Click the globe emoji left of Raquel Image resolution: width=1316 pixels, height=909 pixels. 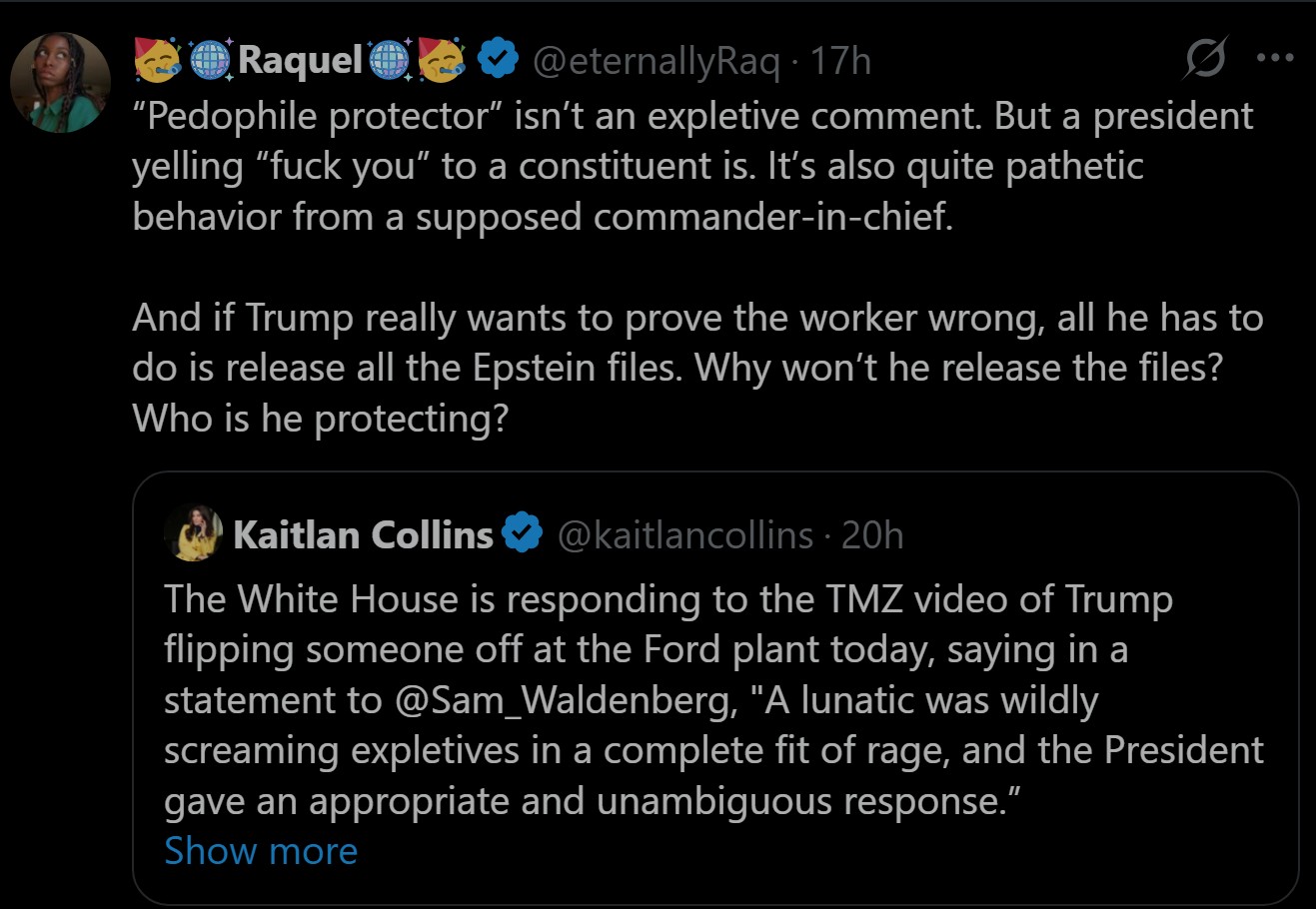211,61
